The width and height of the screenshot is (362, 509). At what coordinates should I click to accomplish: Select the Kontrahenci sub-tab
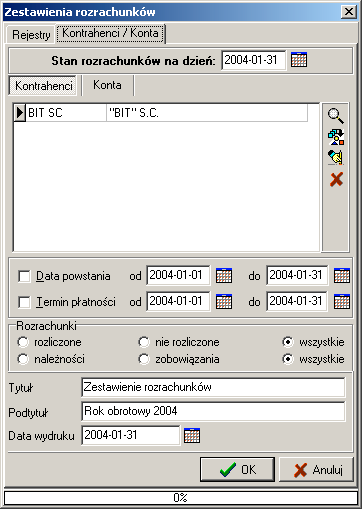[44, 86]
